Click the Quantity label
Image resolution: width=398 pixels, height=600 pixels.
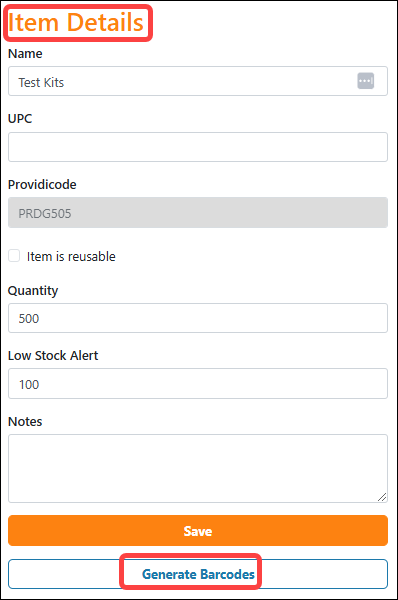33,291
